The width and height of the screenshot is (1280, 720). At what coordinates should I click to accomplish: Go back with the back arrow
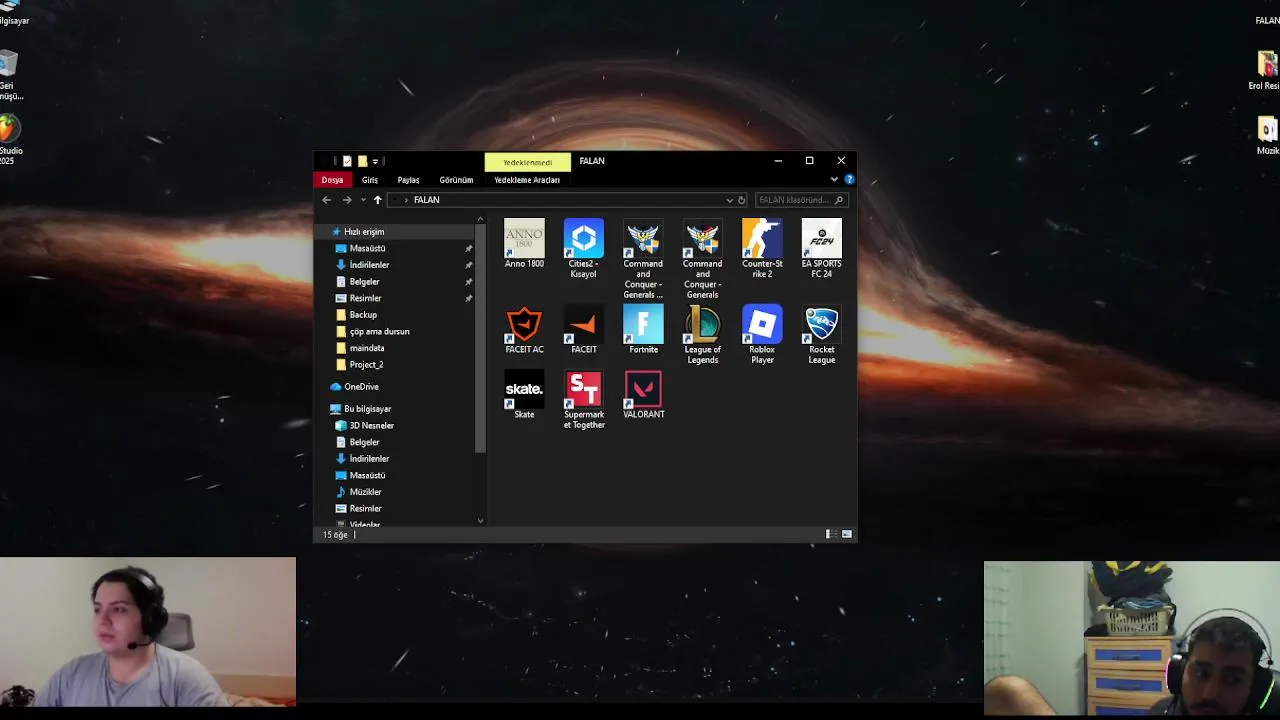pyautogui.click(x=326, y=200)
